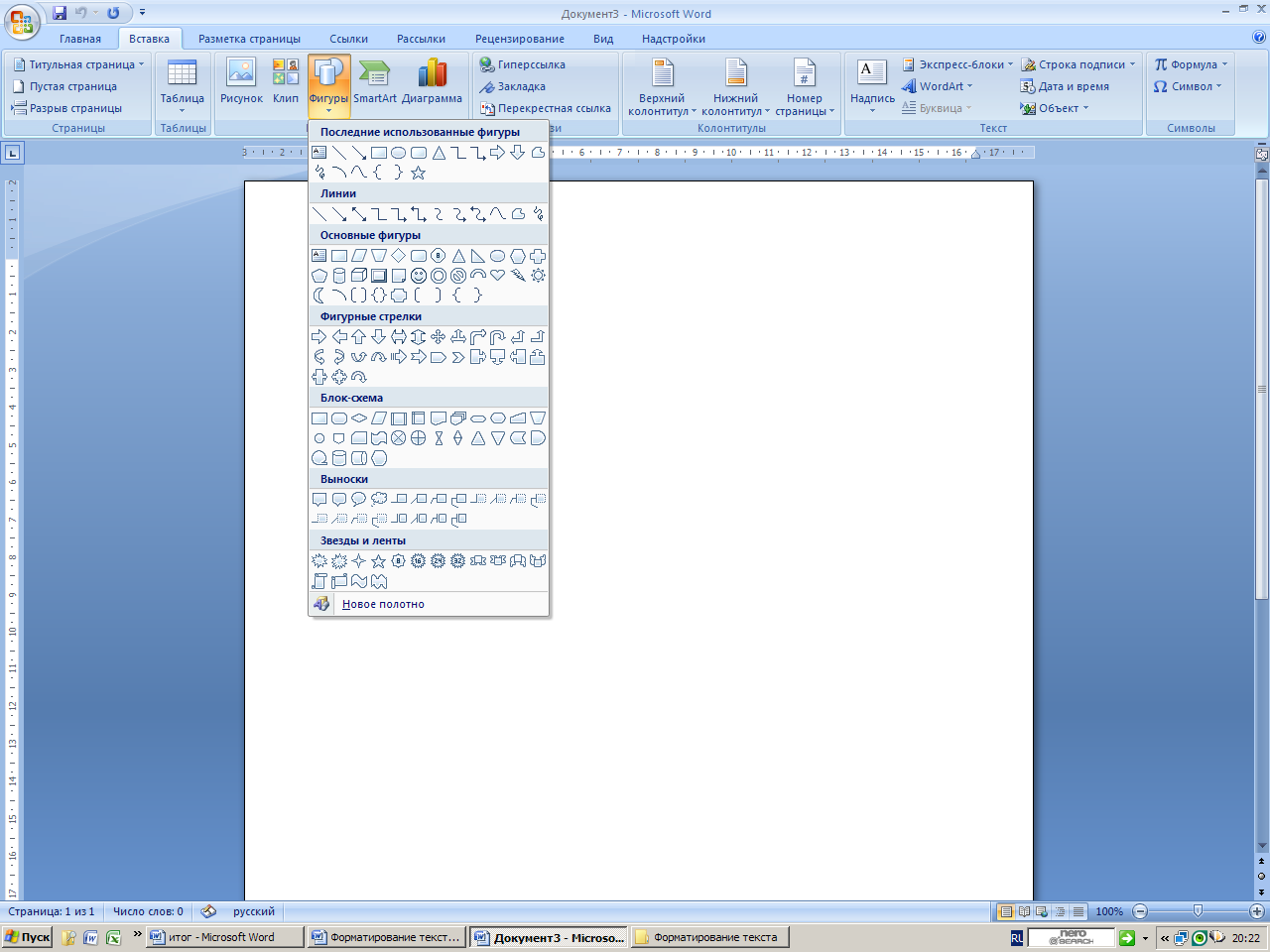The width and height of the screenshot is (1270, 952).
Task: Open the Номер страницы dropdown
Action: click(x=805, y=87)
